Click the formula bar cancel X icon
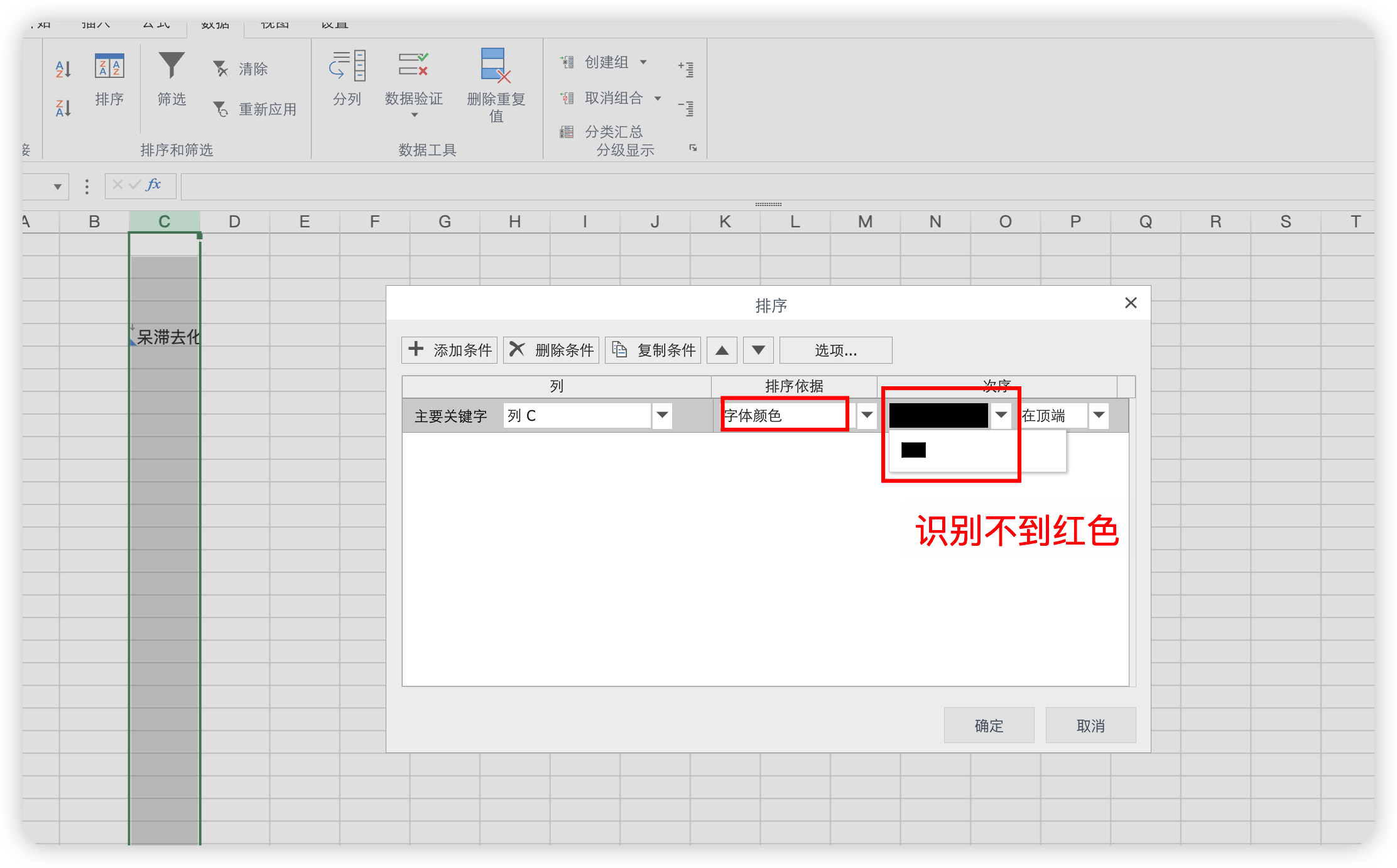1397x868 pixels. point(117,185)
